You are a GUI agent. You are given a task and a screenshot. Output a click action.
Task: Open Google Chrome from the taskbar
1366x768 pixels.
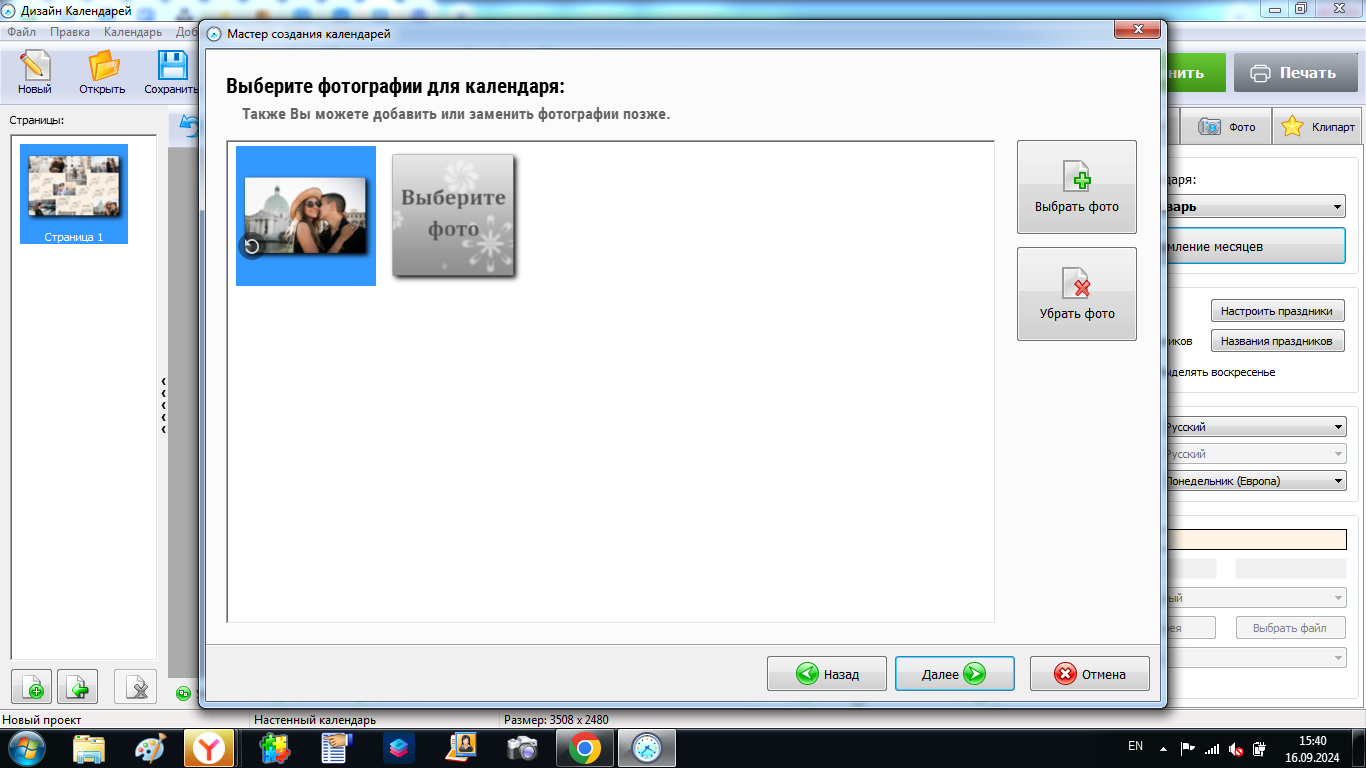coord(585,747)
